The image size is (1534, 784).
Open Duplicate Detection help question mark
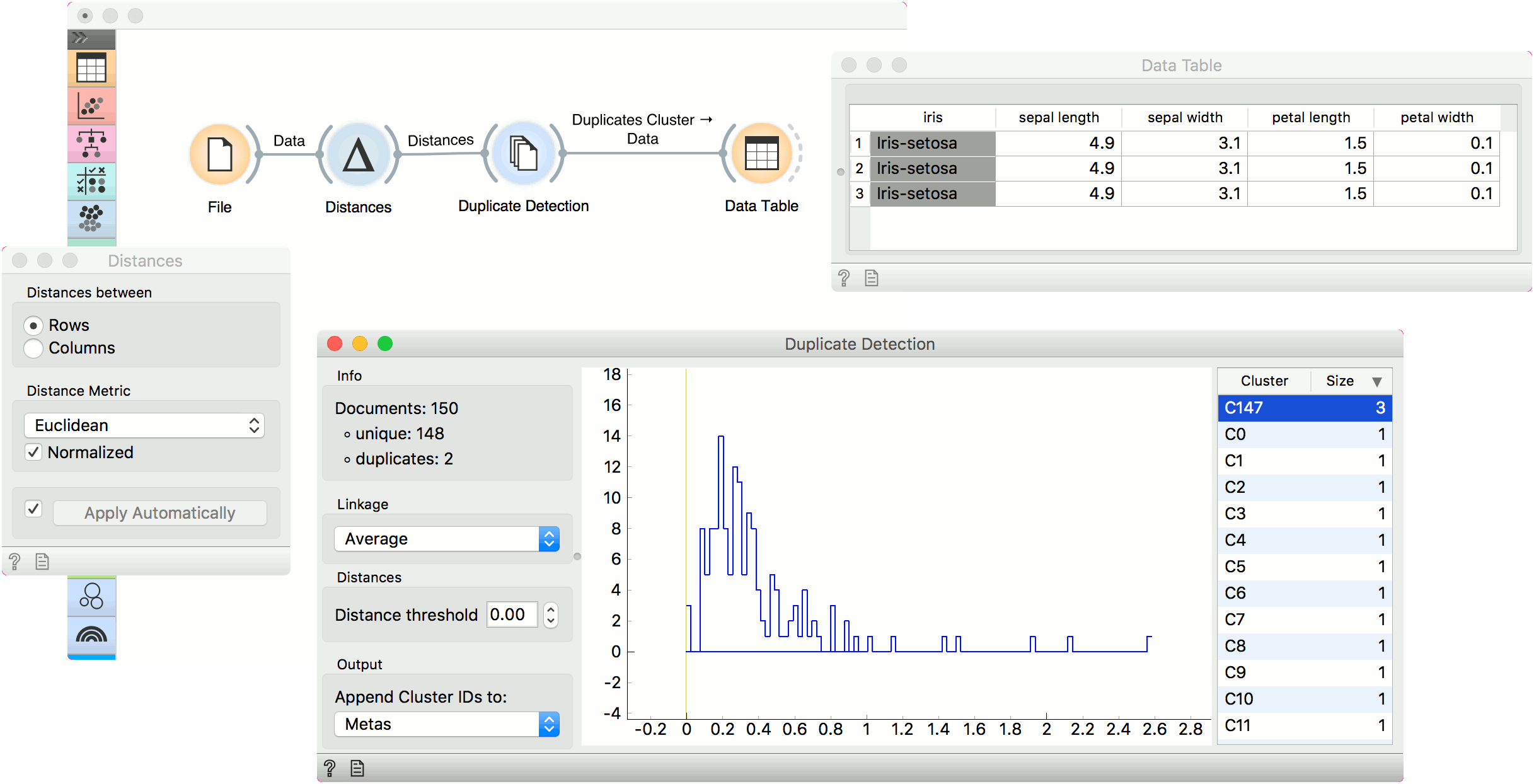click(330, 768)
